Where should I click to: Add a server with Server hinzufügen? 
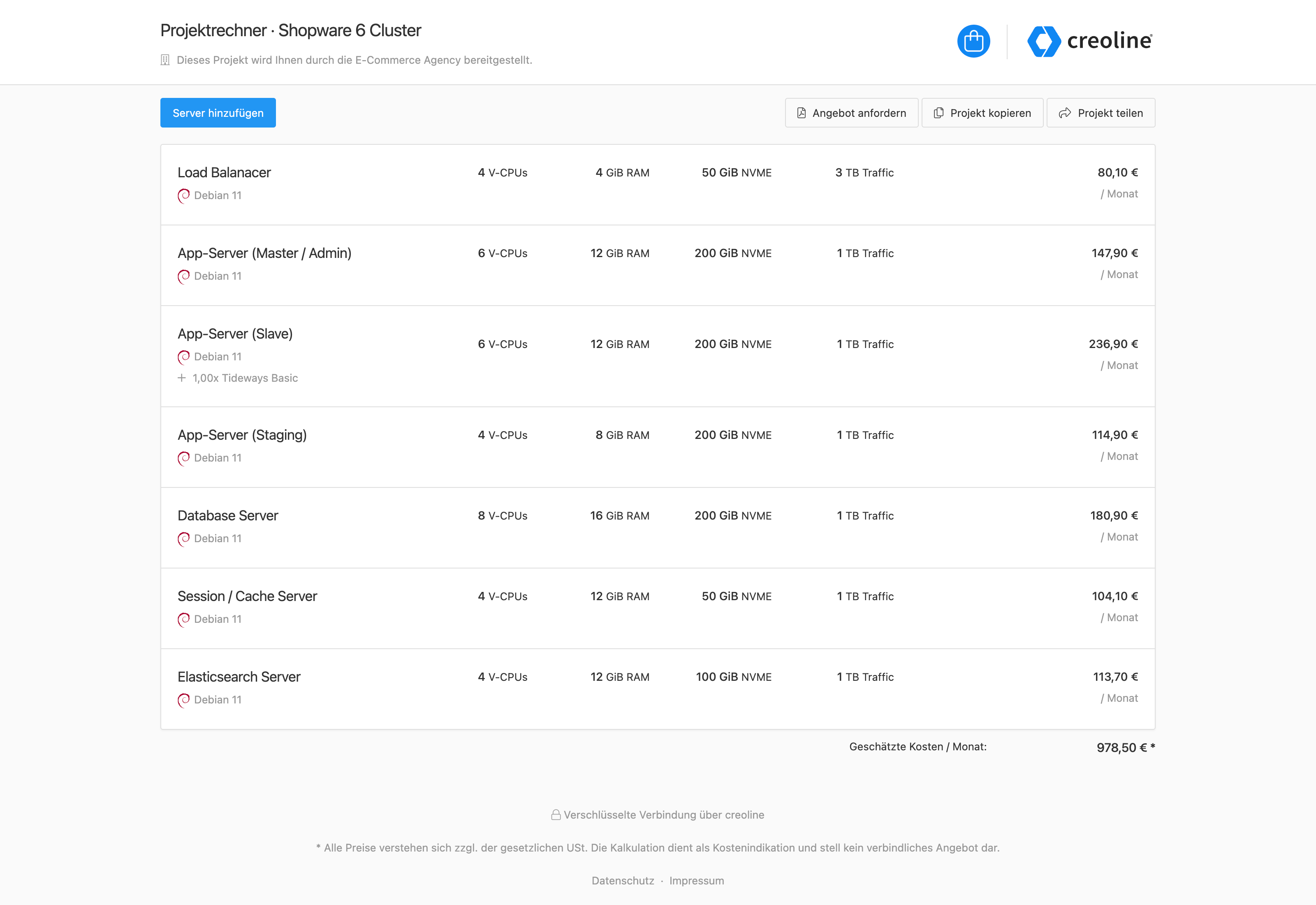point(218,113)
